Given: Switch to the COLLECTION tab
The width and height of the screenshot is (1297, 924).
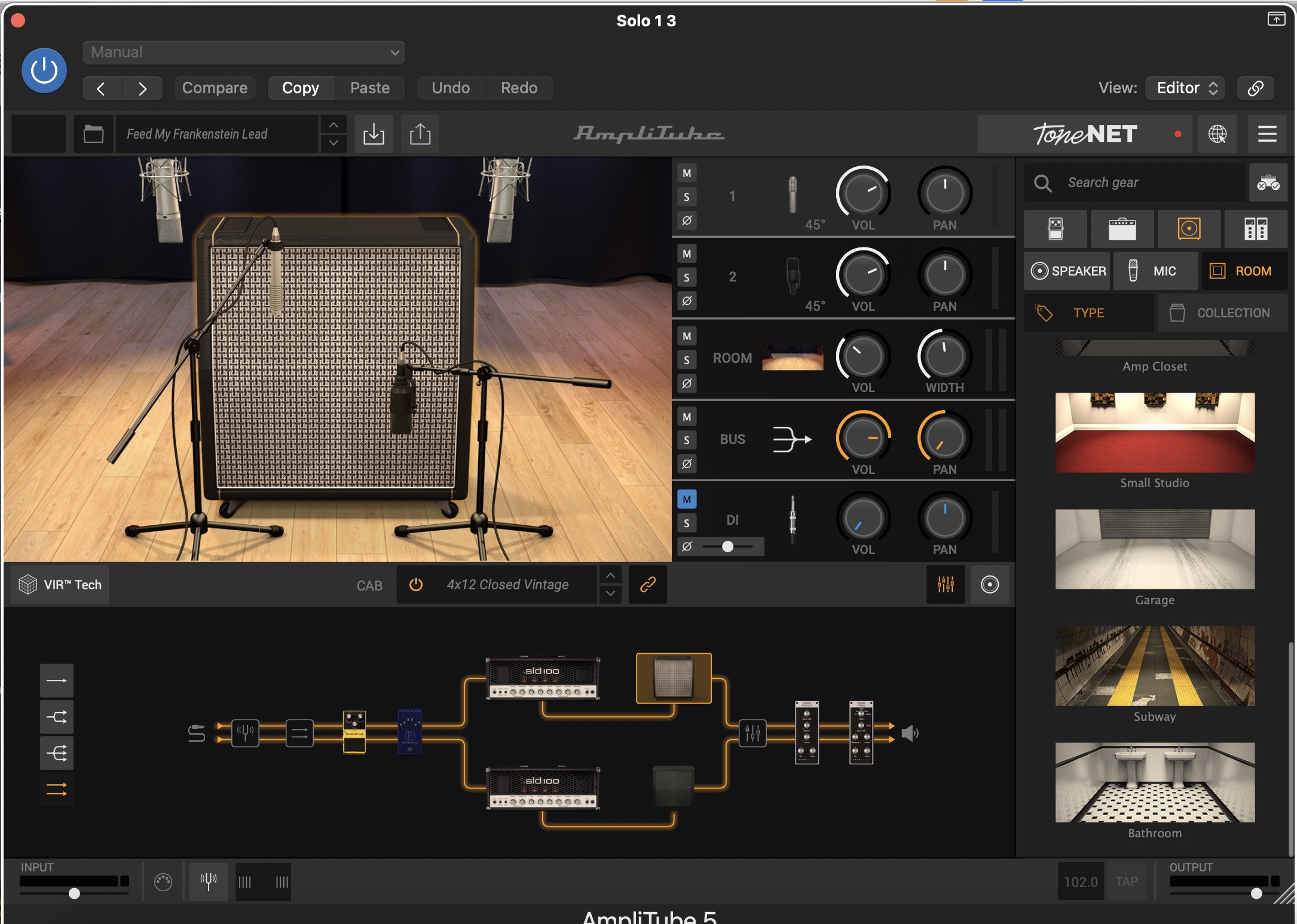Looking at the screenshot, I should point(1222,313).
